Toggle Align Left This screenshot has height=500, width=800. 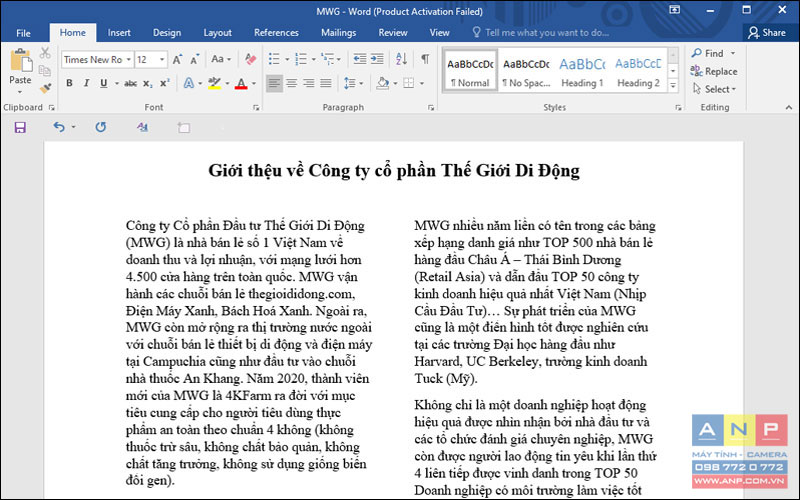(274, 83)
